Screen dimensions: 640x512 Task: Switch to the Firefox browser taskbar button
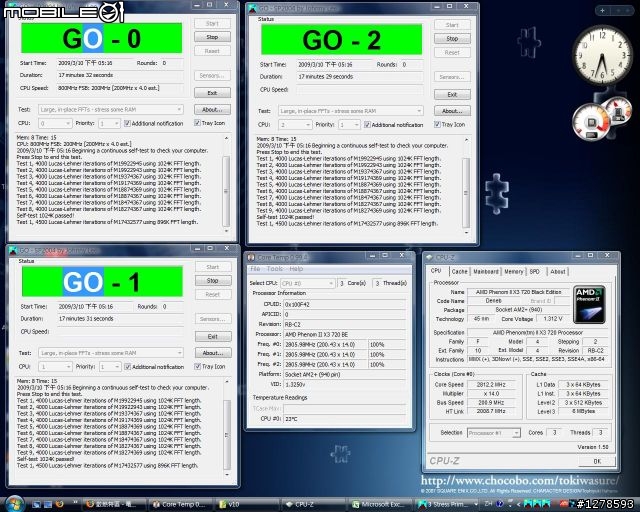114,505
